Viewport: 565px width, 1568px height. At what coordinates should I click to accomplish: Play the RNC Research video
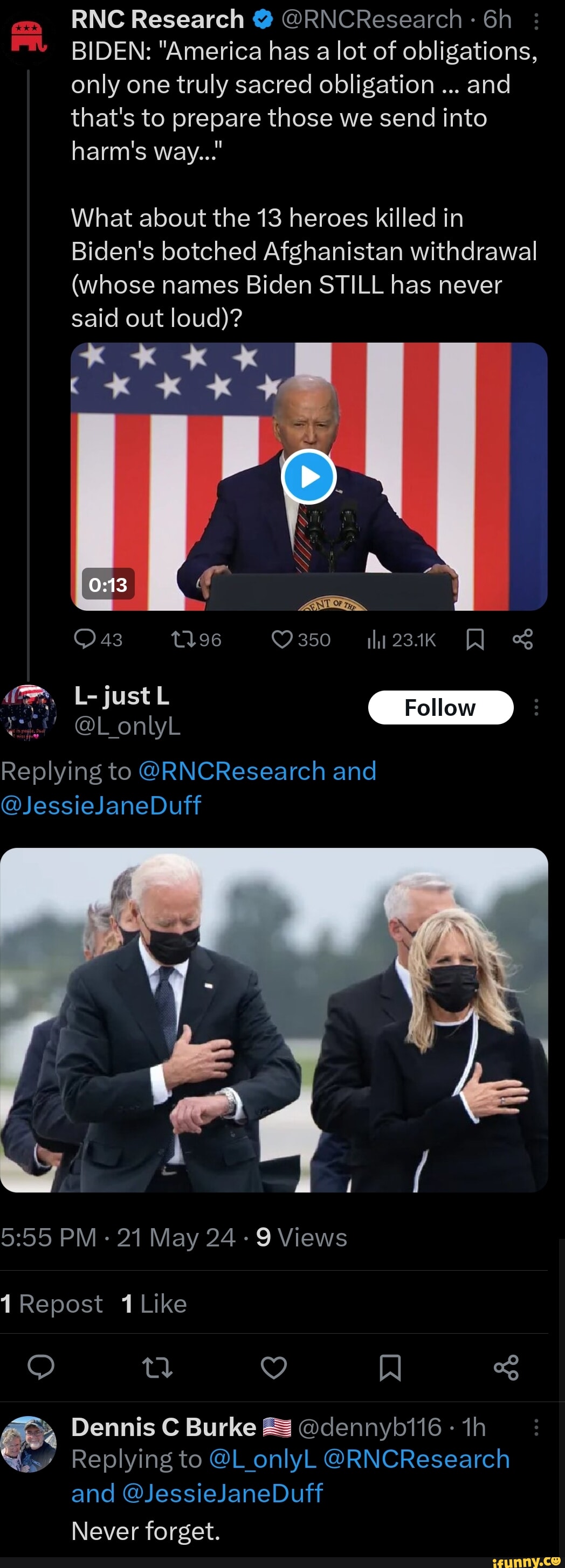click(308, 477)
